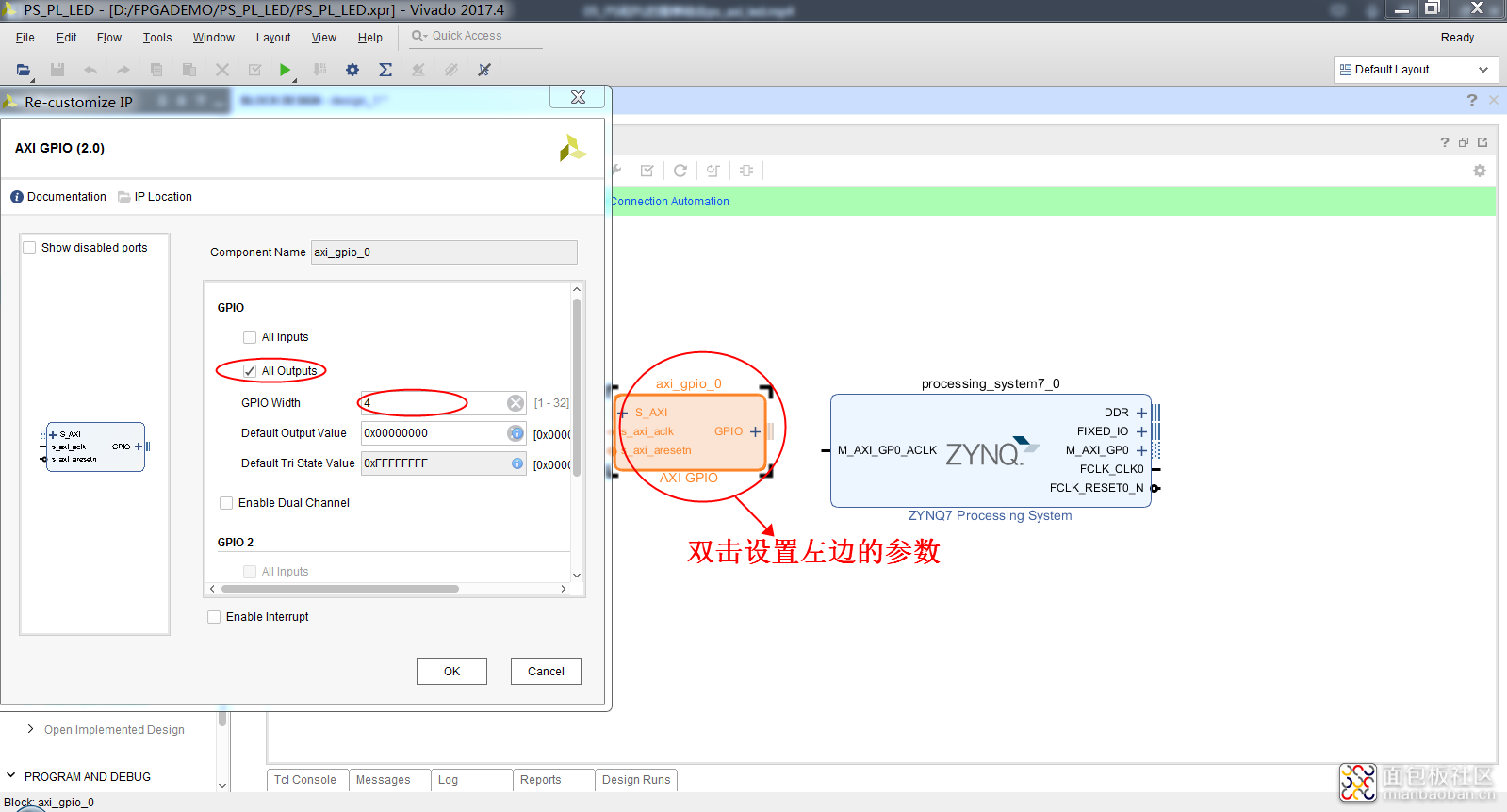Enable the All Inputs checkbox under GPIO
The height and width of the screenshot is (812, 1507).
[x=250, y=337]
